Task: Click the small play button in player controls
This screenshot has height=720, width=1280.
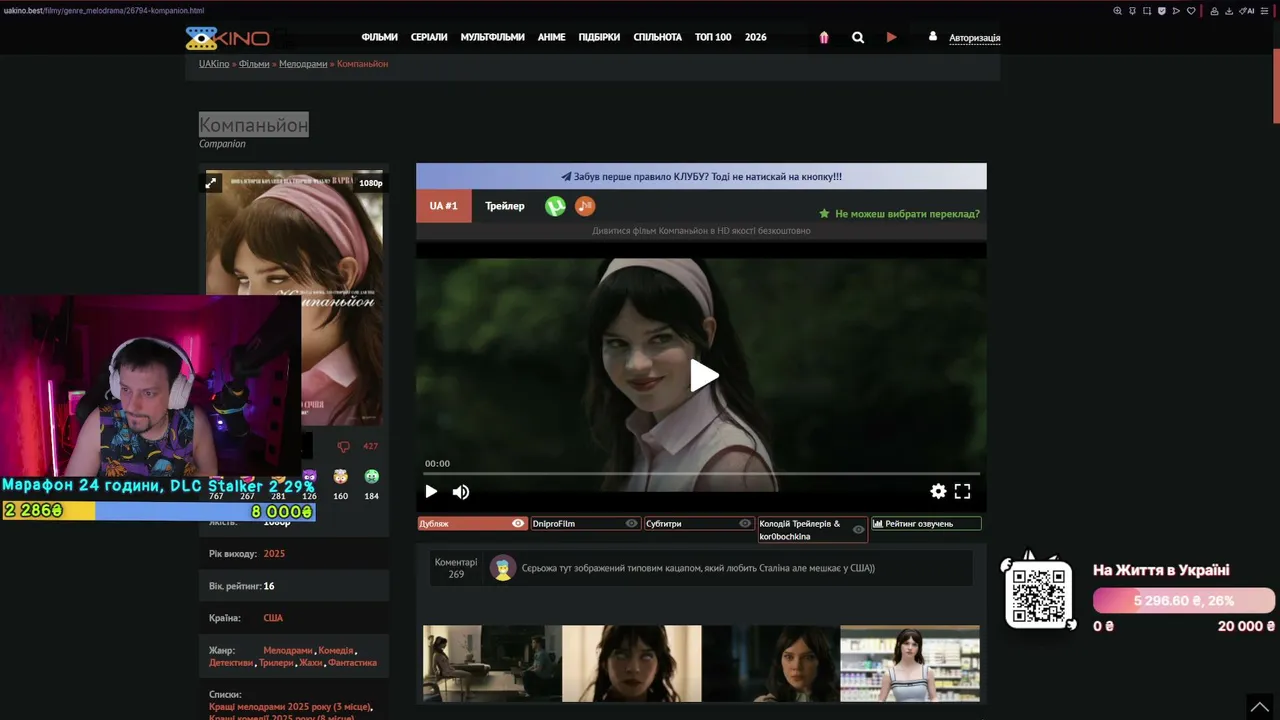Action: (x=431, y=492)
